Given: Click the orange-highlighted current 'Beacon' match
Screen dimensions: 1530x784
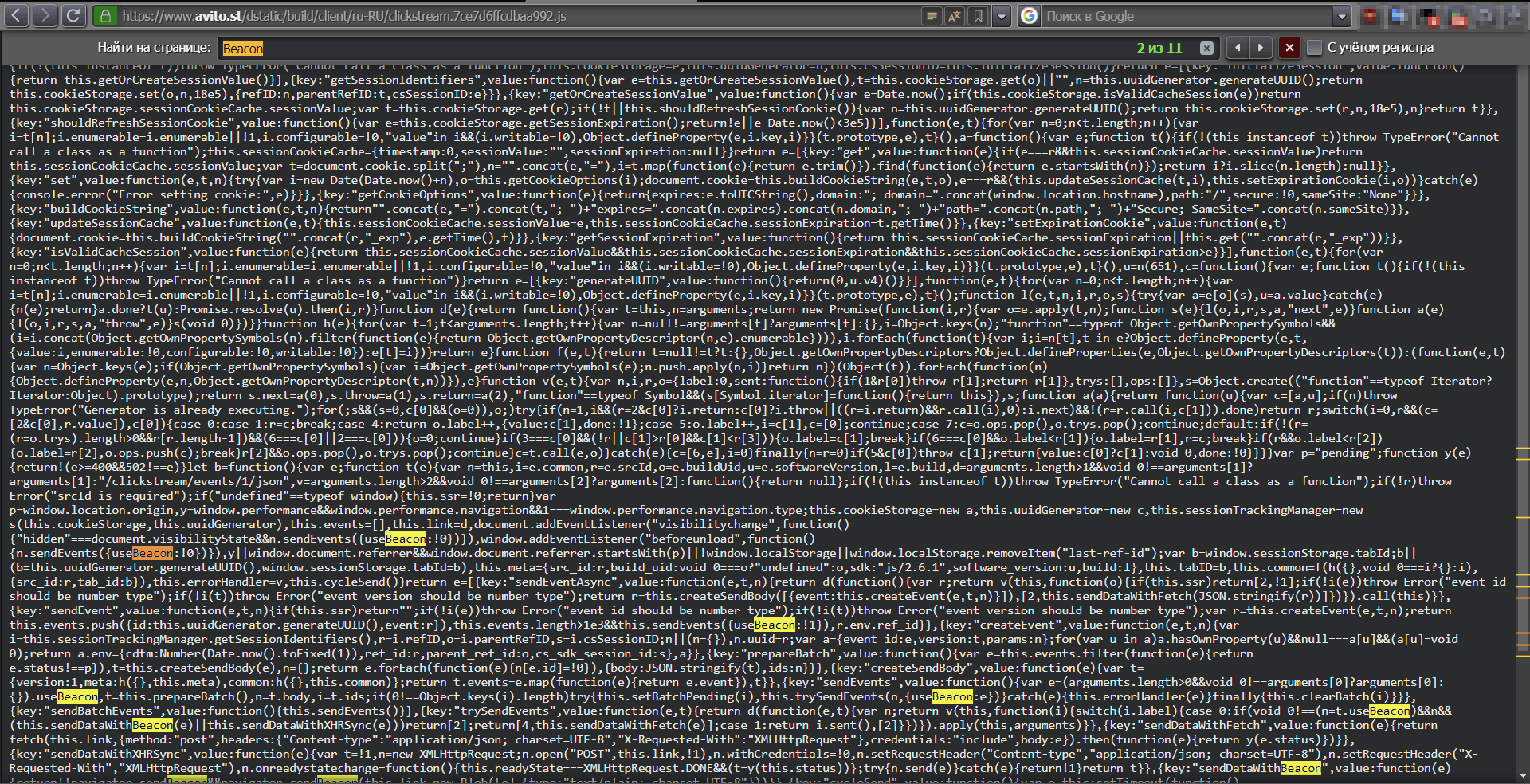Looking at the screenshot, I should coord(152,553).
